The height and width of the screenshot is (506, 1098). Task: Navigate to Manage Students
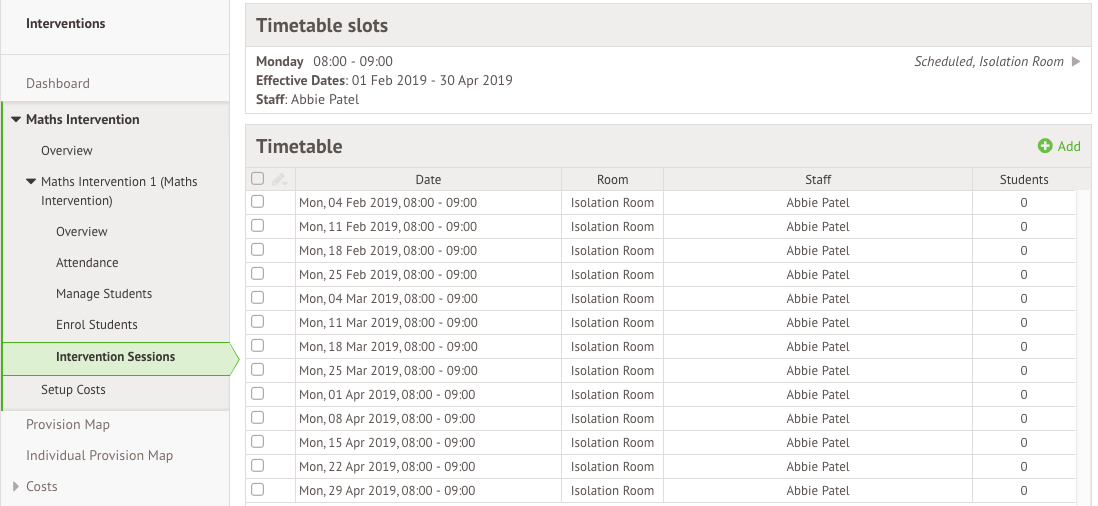(104, 294)
